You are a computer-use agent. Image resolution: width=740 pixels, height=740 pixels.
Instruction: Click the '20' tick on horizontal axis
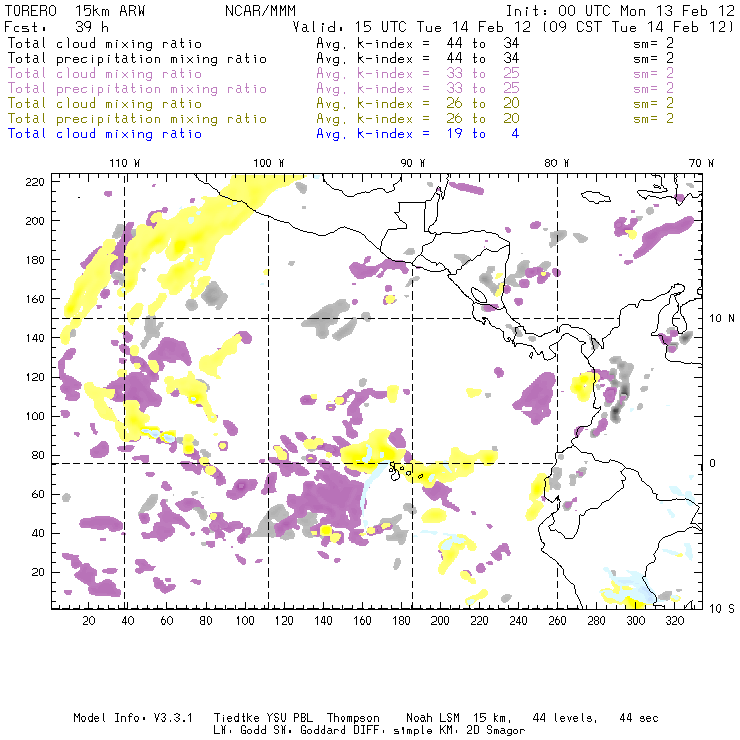(x=89, y=621)
